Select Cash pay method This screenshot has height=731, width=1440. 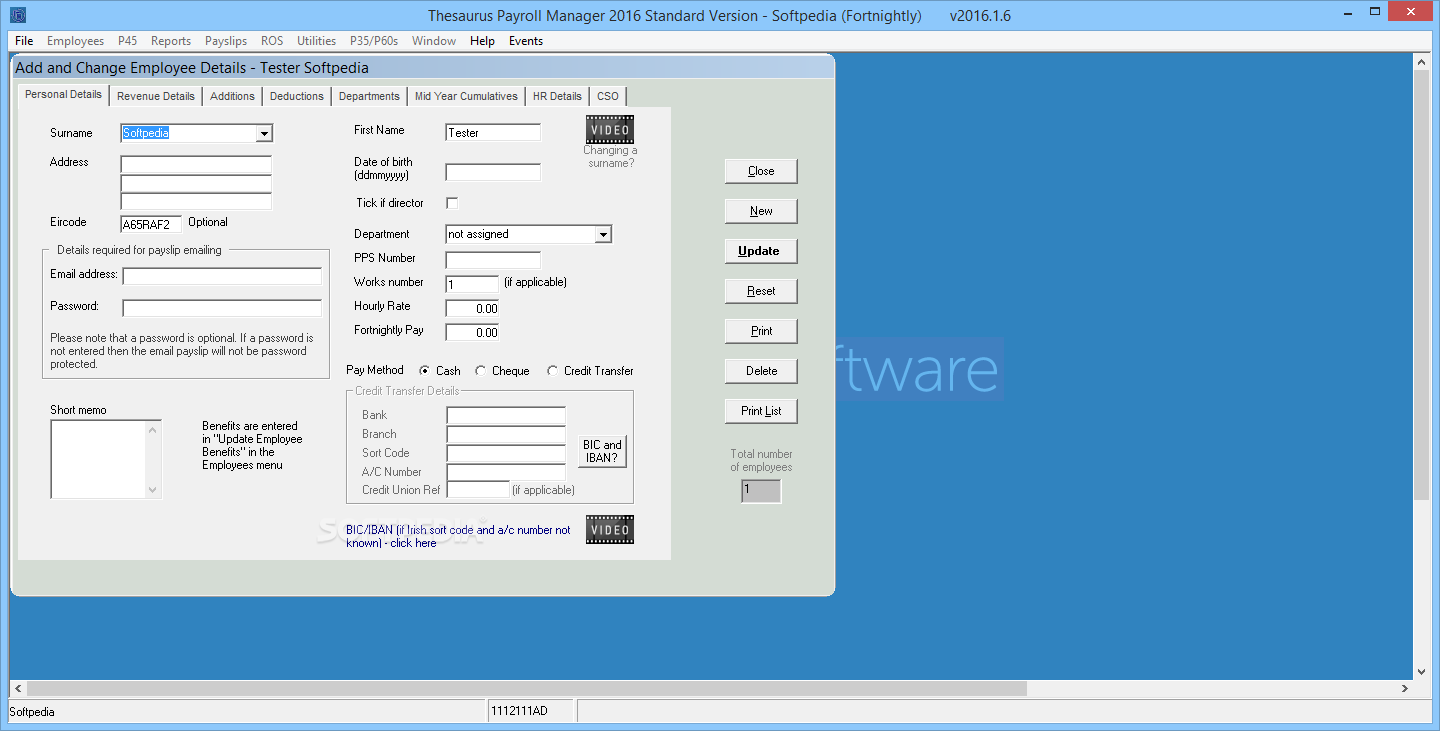coord(424,371)
